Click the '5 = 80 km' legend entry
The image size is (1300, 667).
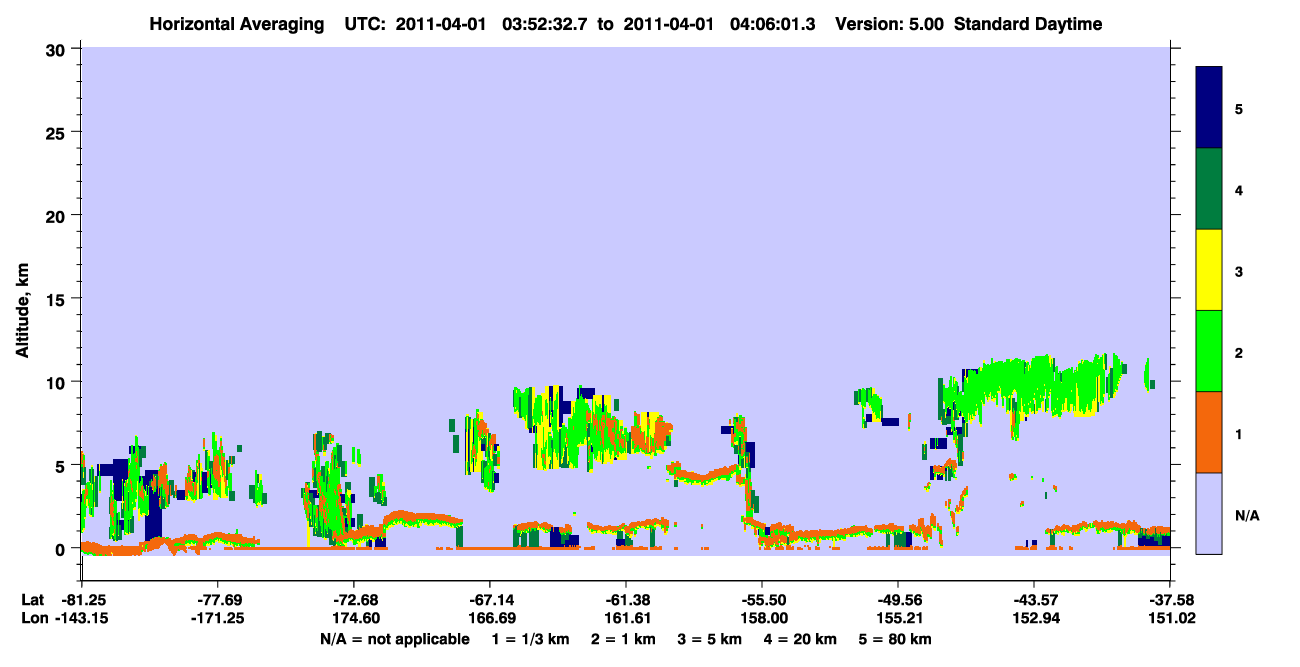pyautogui.click(x=895, y=639)
